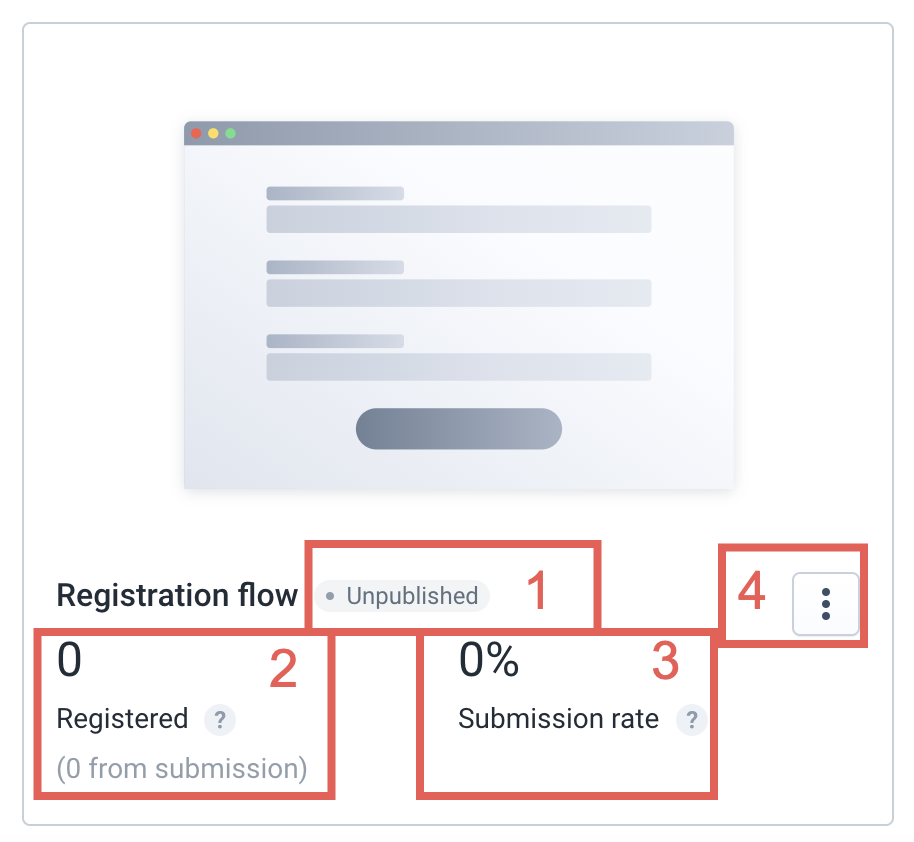The width and height of the screenshot is (914, 842).
Task: Click the Registered help question mark icon
Action: (220, 720)
